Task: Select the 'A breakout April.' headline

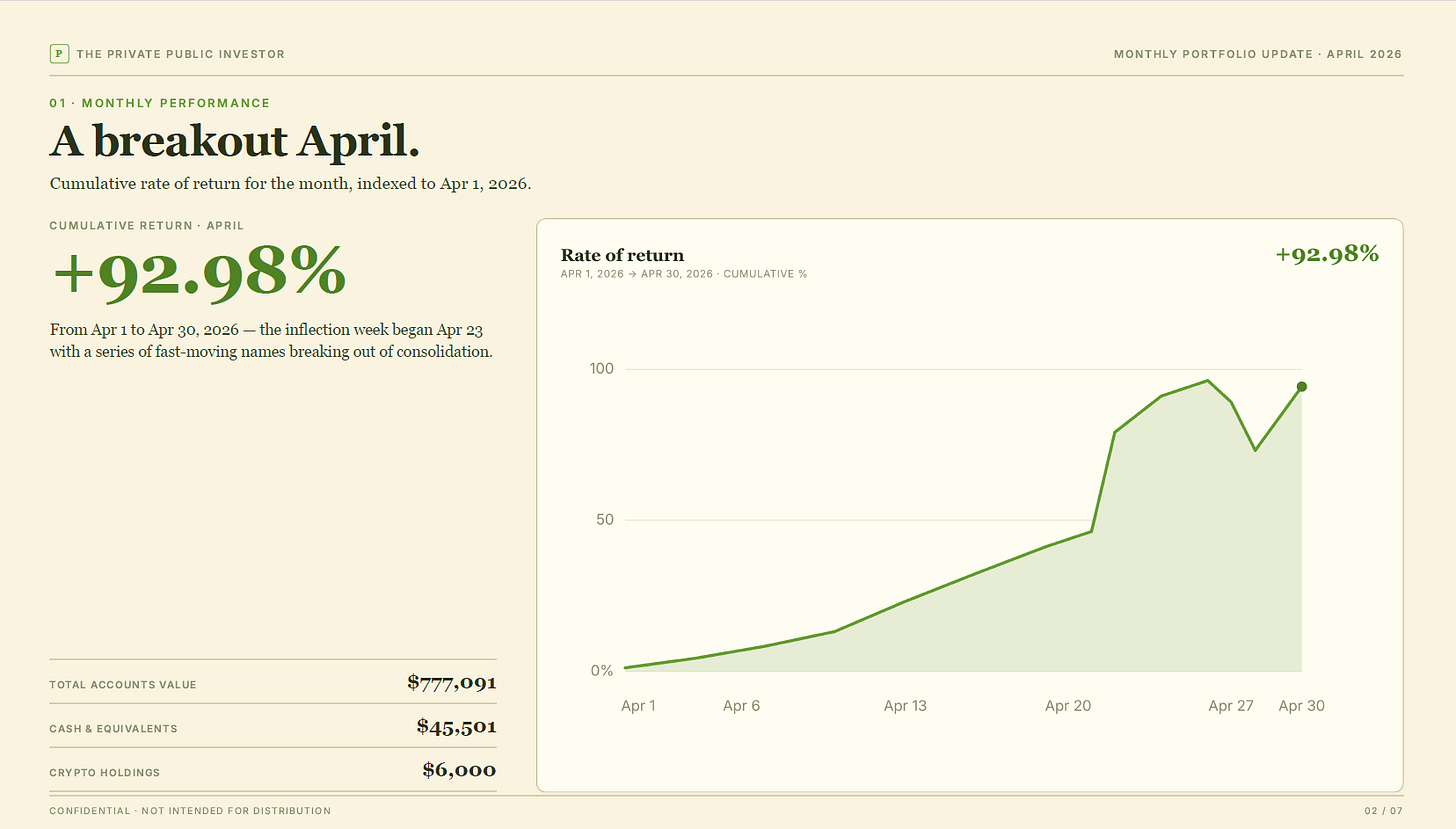Action: pos(235,141)
